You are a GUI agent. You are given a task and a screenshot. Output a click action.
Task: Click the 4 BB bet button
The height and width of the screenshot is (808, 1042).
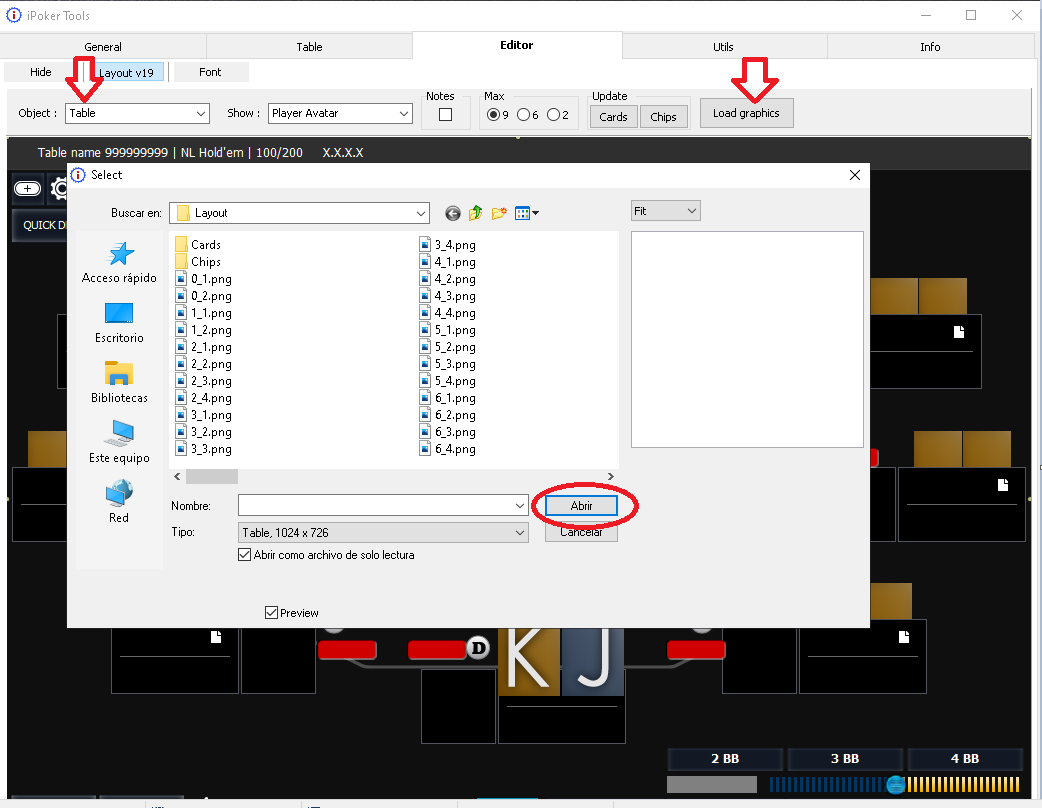964,759
